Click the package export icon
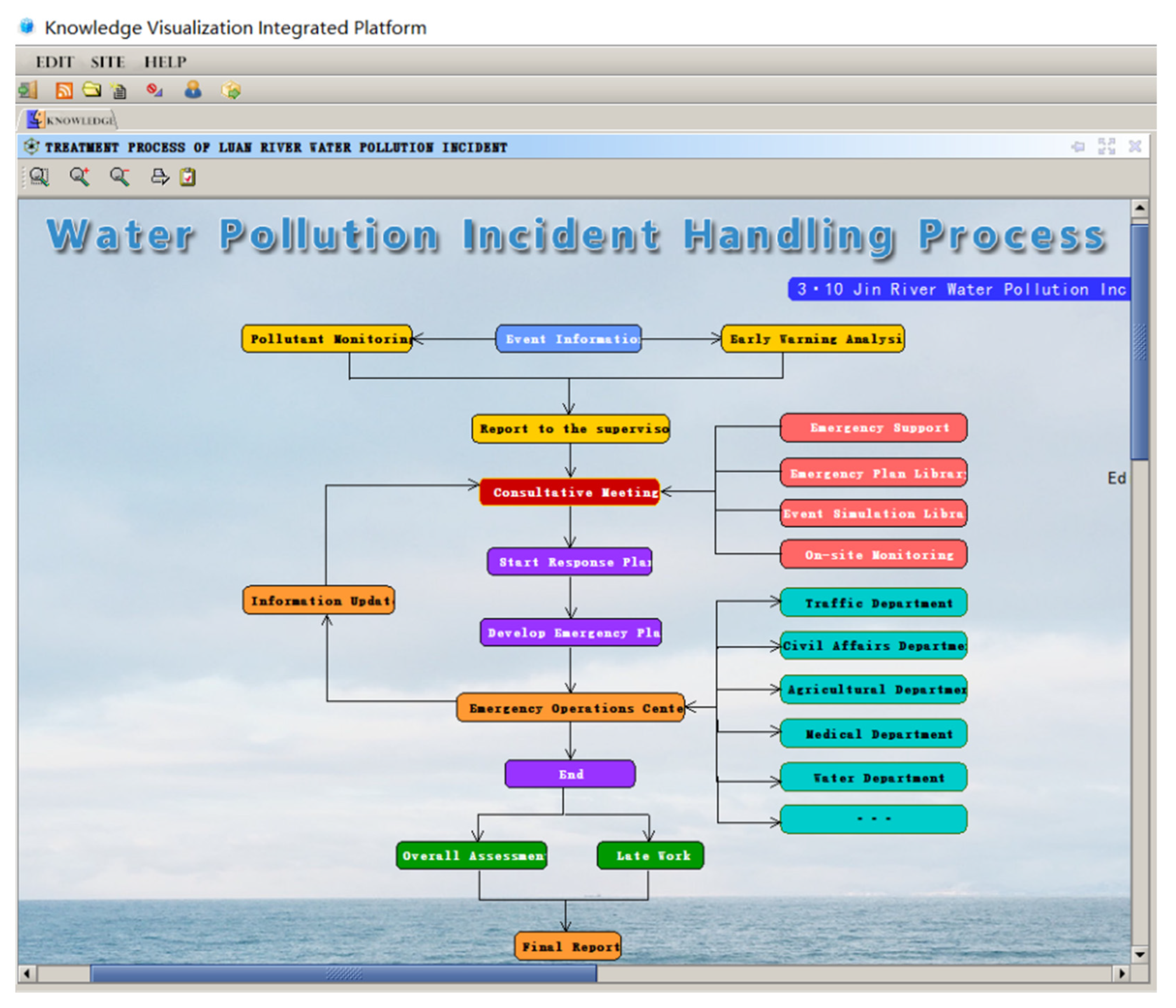 pyautogui.click(x=231, y=90)
